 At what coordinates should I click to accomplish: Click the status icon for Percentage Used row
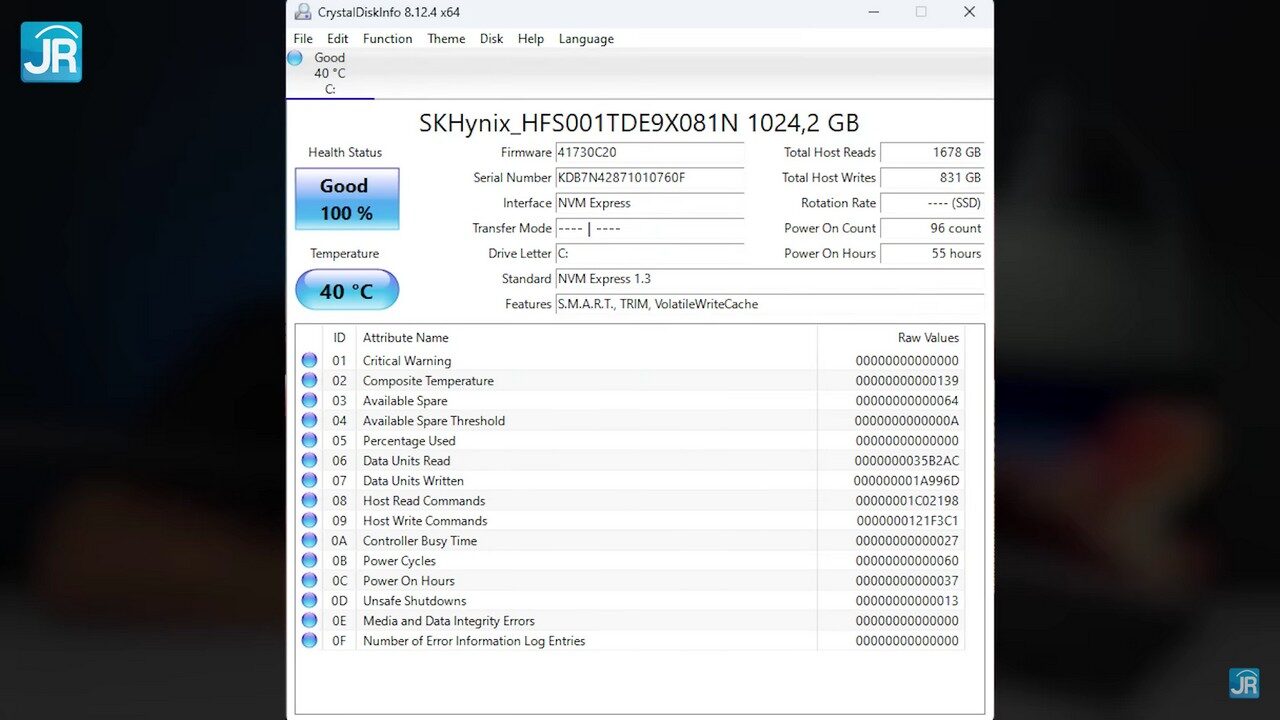click(309, 441)
